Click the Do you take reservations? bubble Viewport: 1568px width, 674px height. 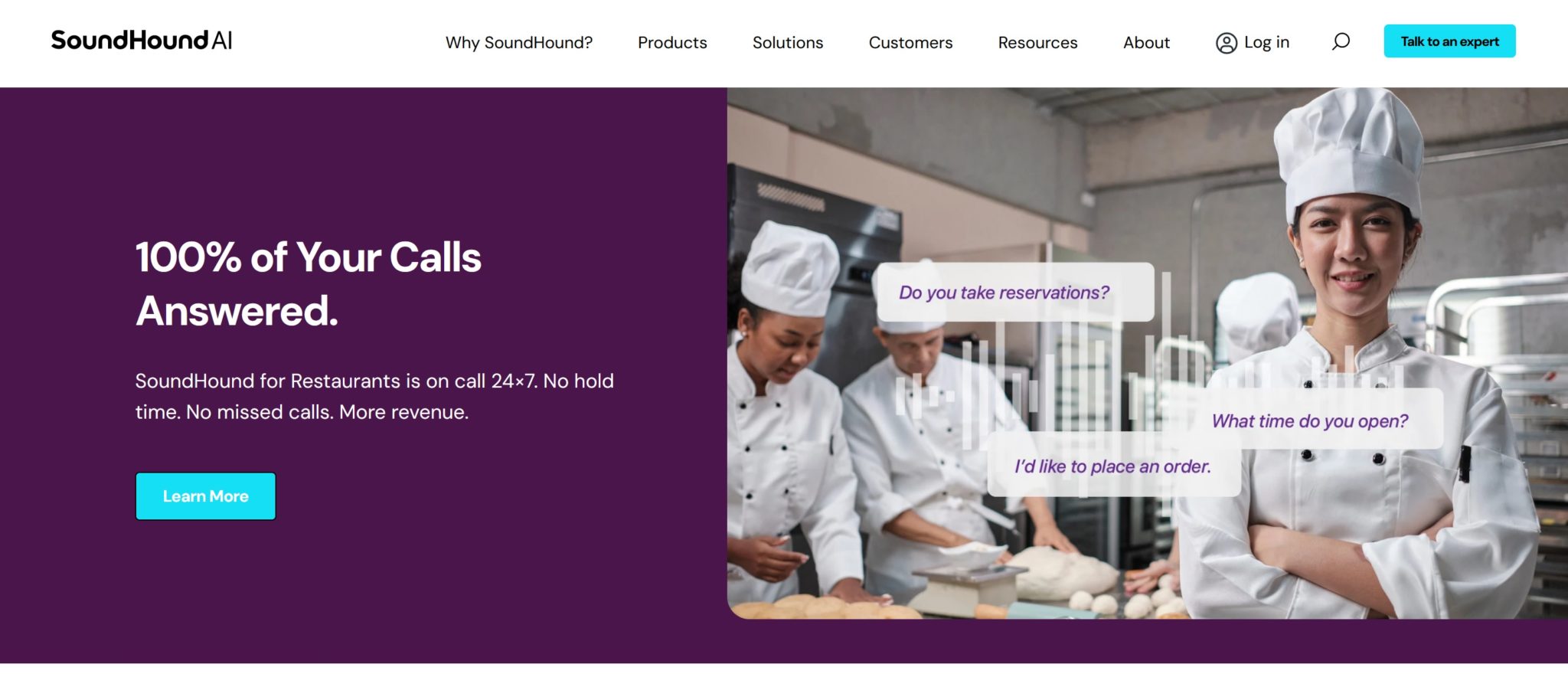coord(1014,293)
